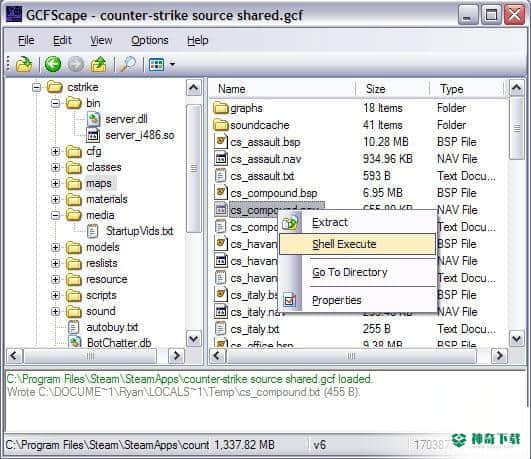Click the file list vertical scrollbar thumb

click(x=516, y=128)
